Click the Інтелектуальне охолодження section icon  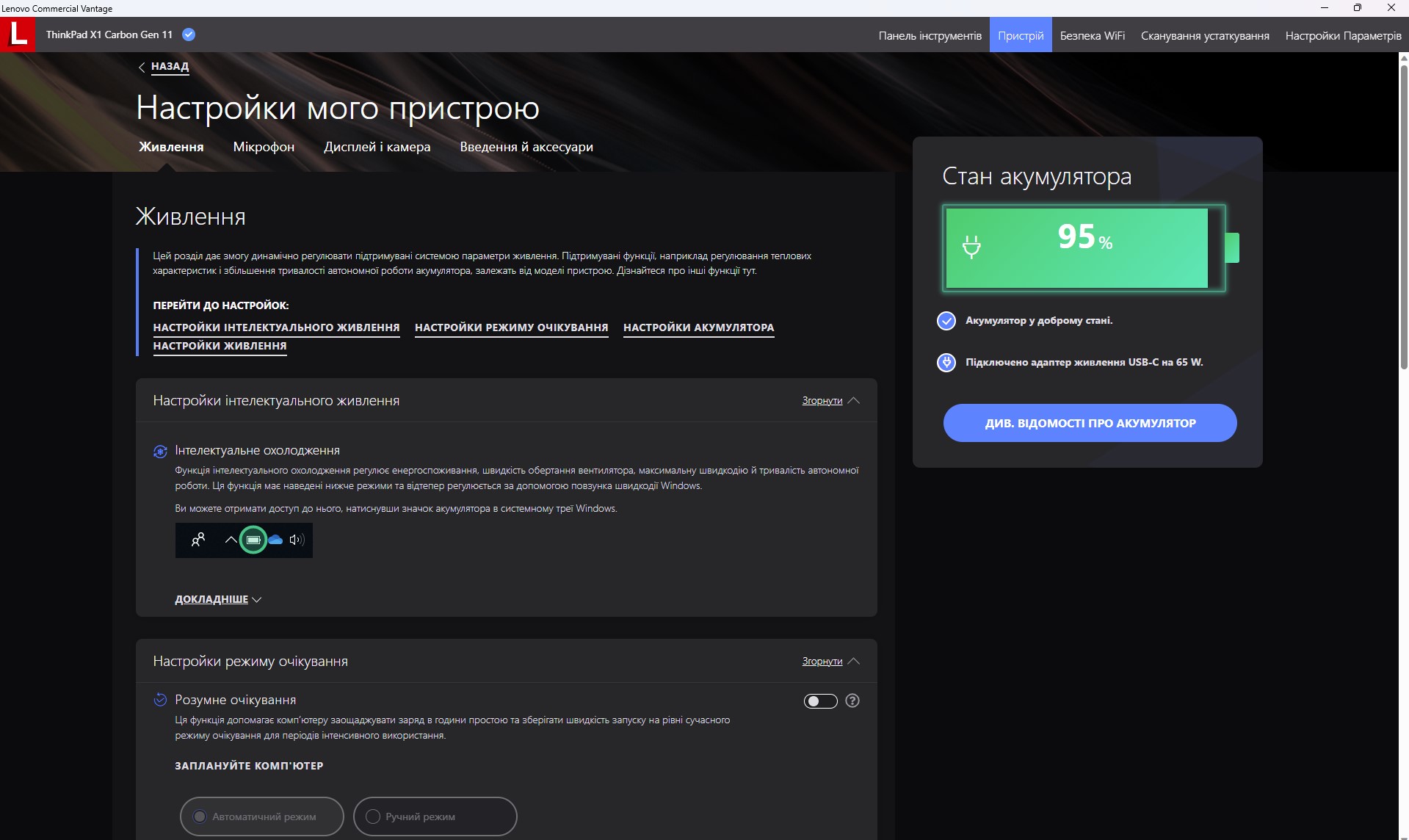tap(160, 452)
